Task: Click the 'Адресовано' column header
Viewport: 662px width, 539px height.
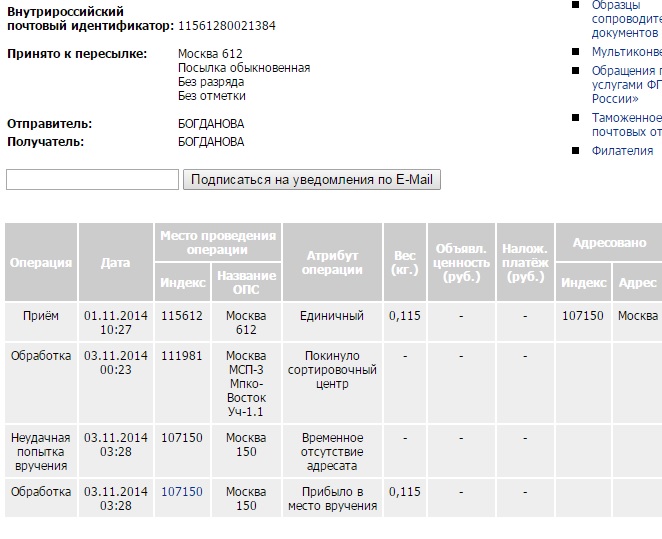Action: tap(609, 242)
